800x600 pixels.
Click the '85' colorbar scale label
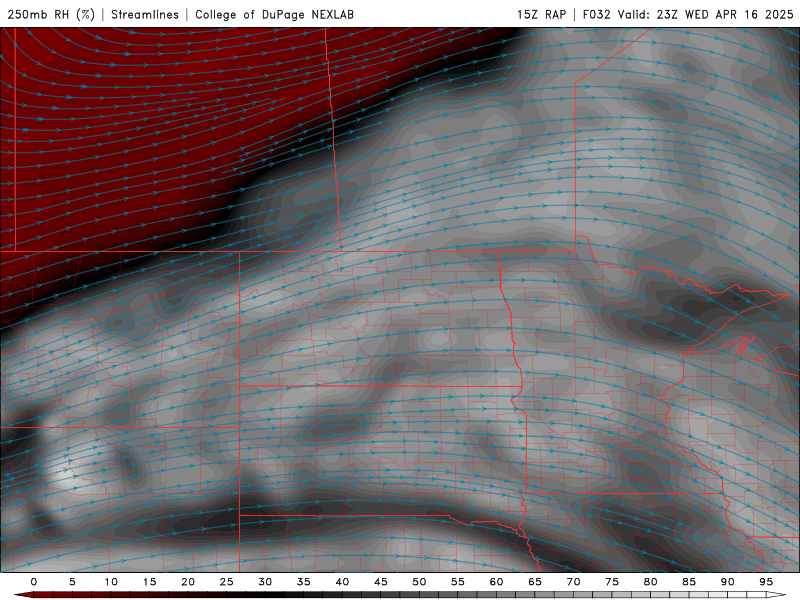[689, 582]
